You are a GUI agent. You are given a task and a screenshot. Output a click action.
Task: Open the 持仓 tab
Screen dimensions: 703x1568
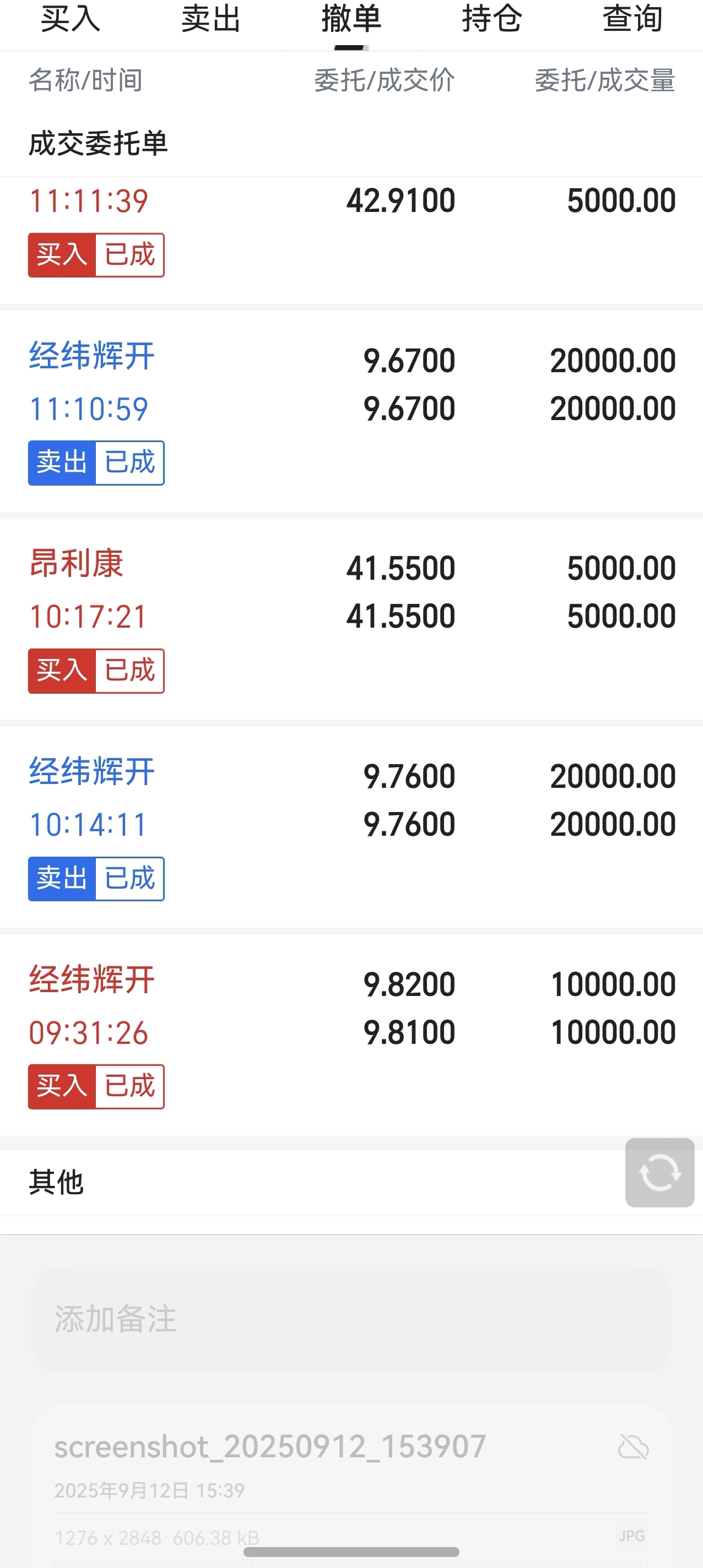point(492,18)
